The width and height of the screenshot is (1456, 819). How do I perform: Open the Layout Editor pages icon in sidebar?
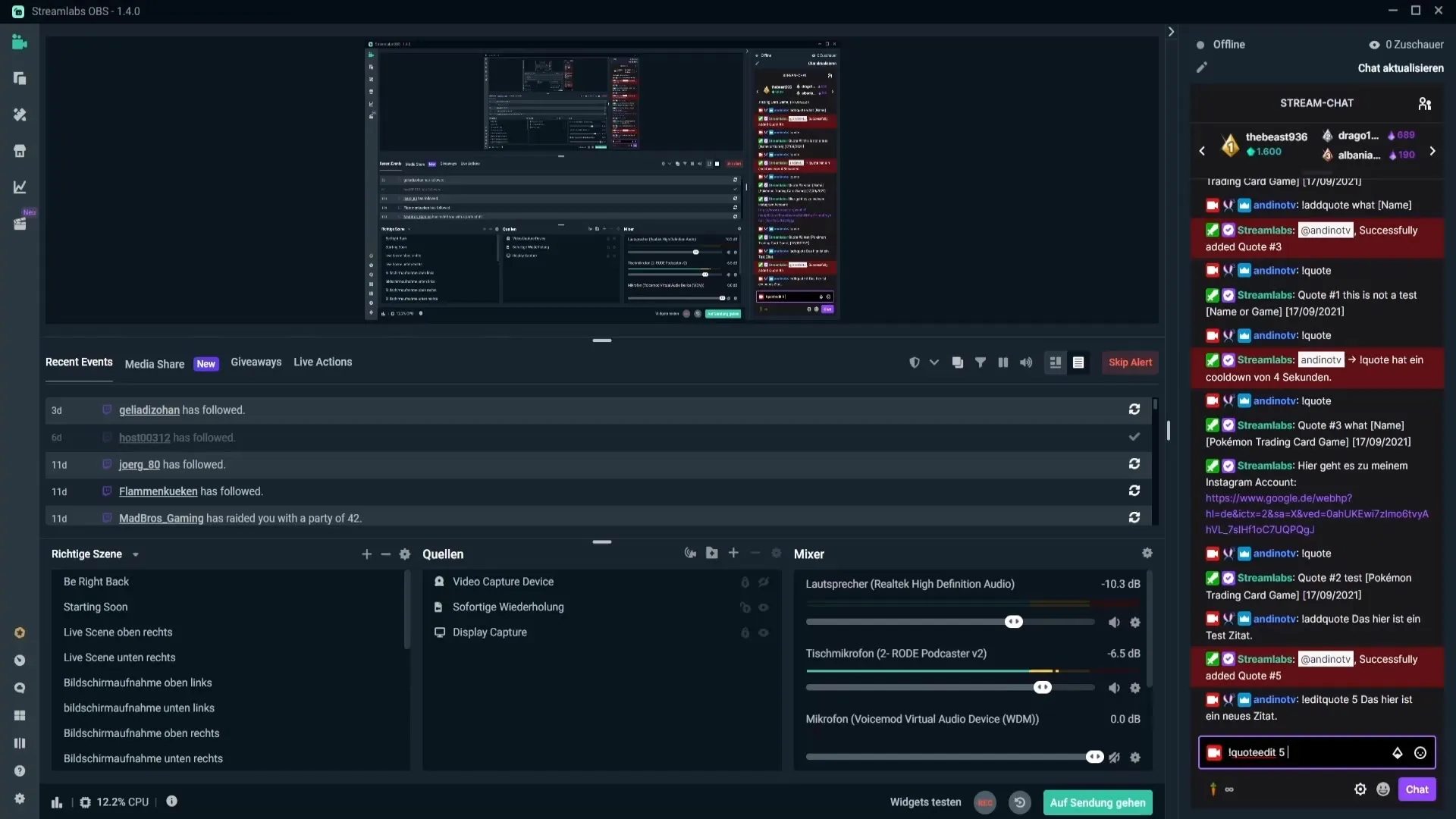(20, 79)
